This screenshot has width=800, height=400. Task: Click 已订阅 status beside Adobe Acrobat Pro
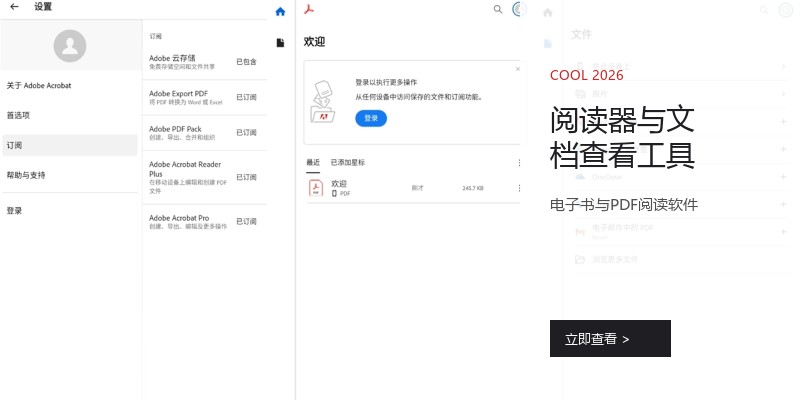click(246, 221)
